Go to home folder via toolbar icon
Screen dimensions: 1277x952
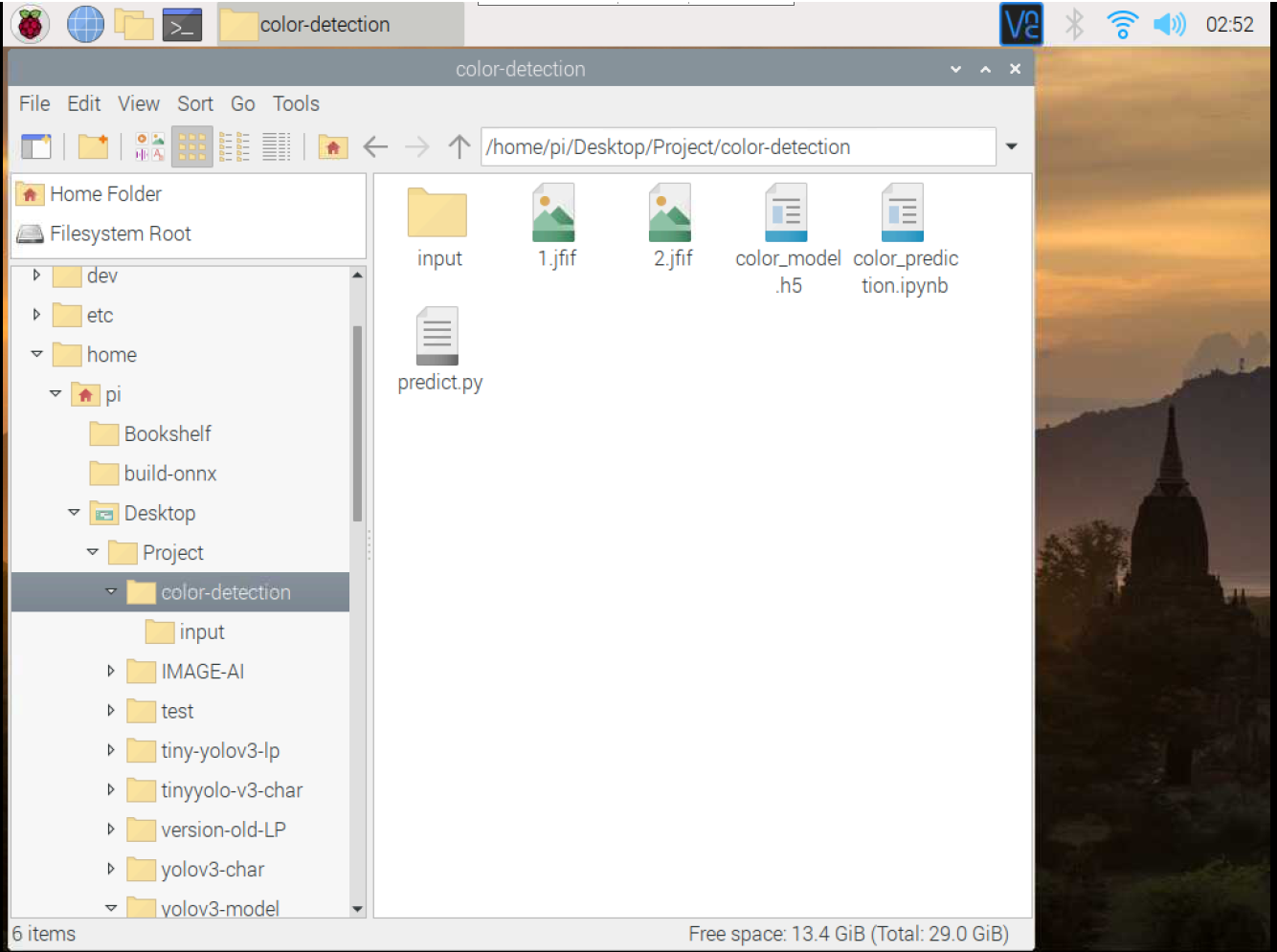[x=333, y=146]
